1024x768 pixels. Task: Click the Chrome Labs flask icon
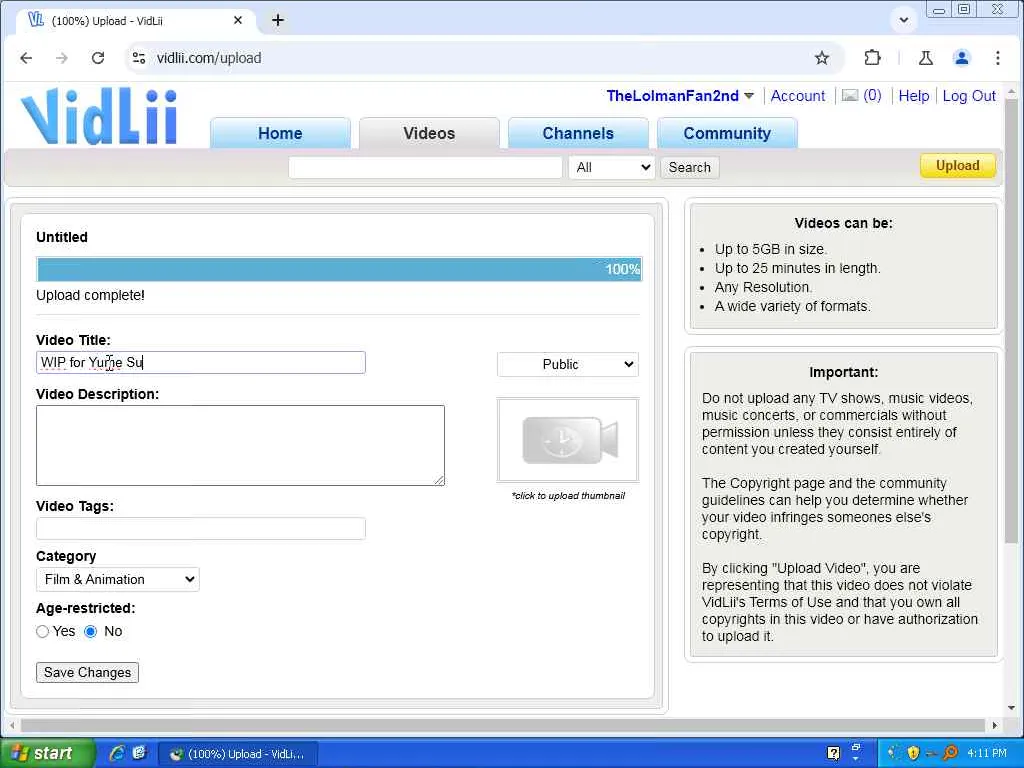pyautogui.click(x=925, y=58)
